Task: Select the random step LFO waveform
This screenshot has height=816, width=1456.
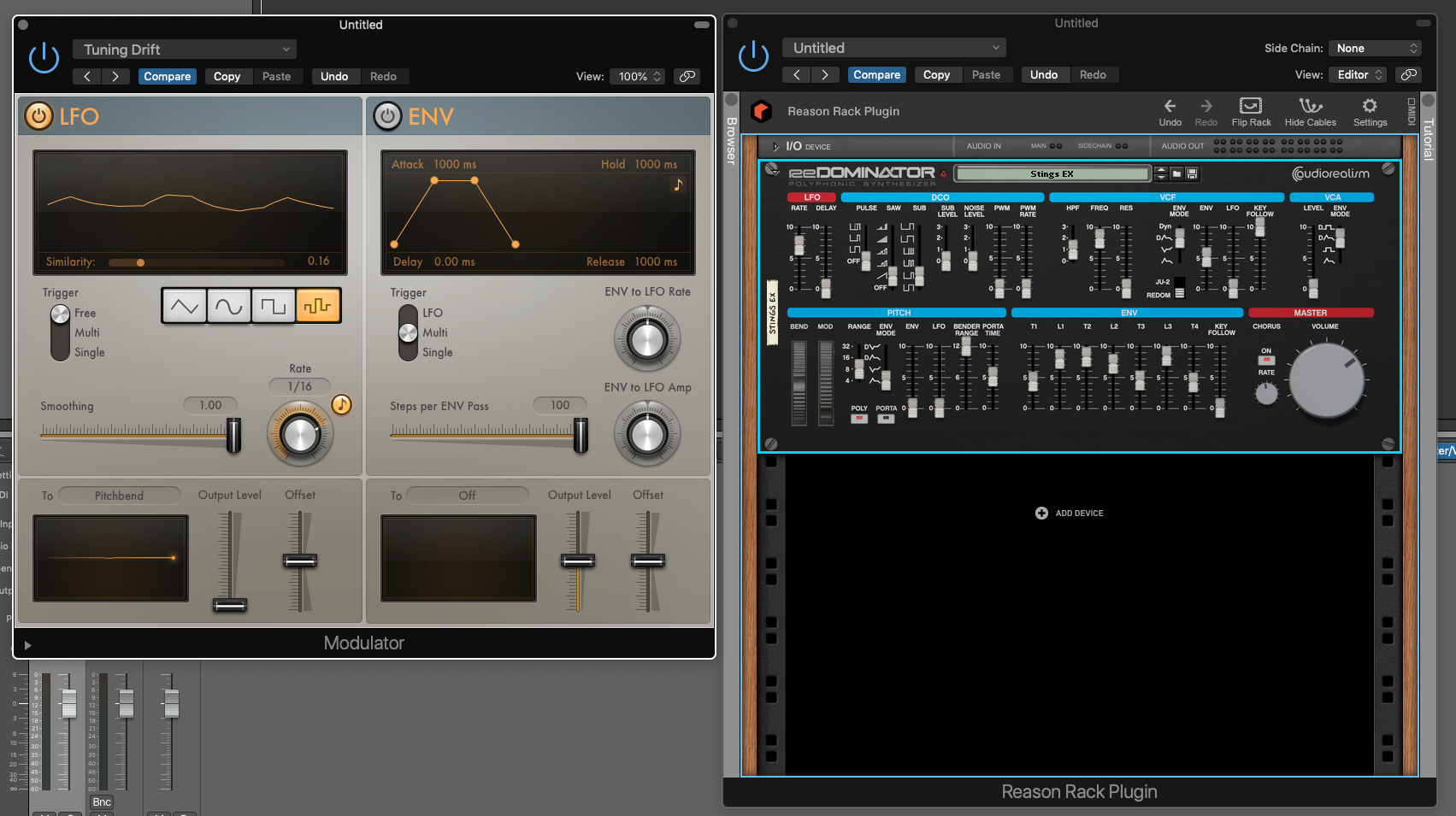Action: [x=318, y=306]
